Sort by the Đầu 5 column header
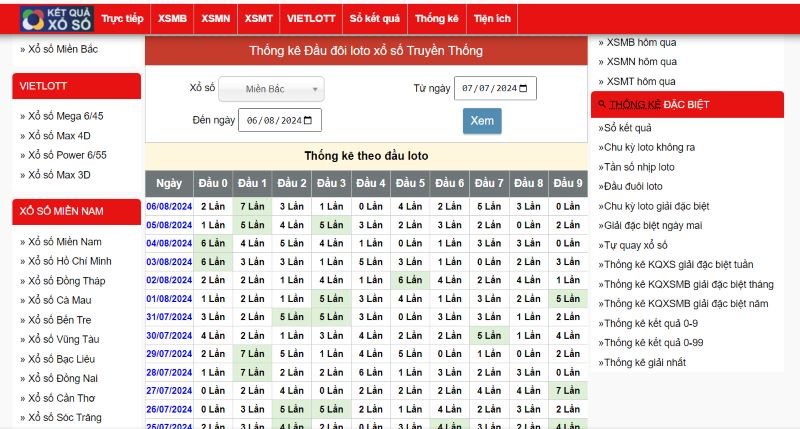 click(x=409, y=183)
